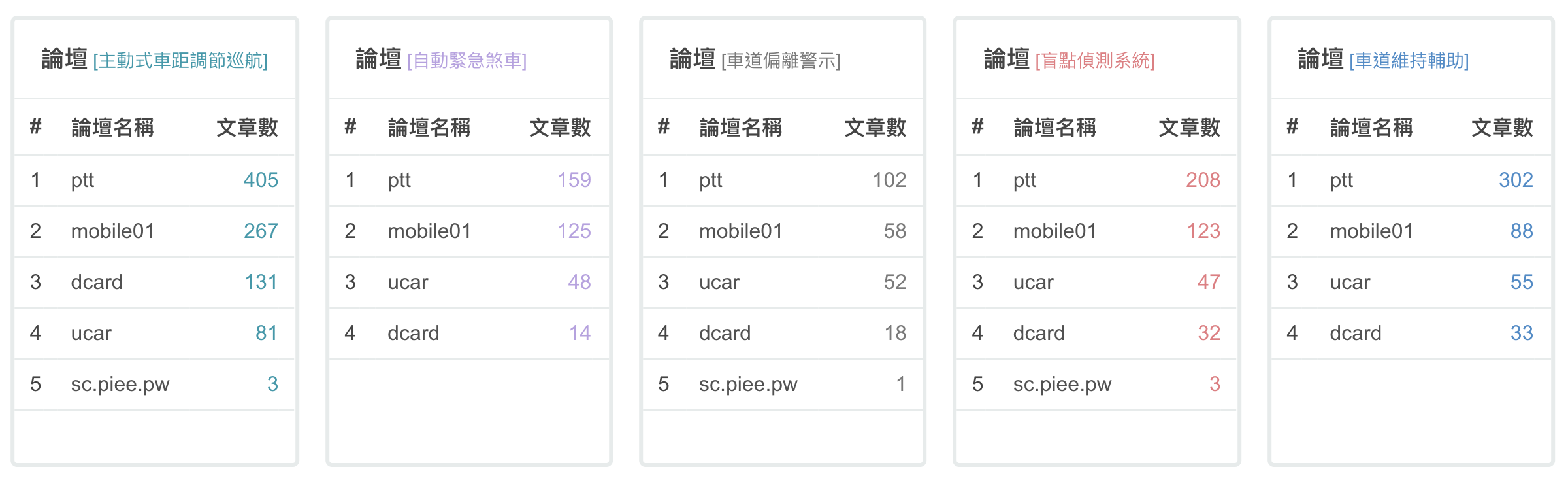Click the # column header in 車道維持輔助 table
Screen dimensions: 1568x480
(1292, 127)
